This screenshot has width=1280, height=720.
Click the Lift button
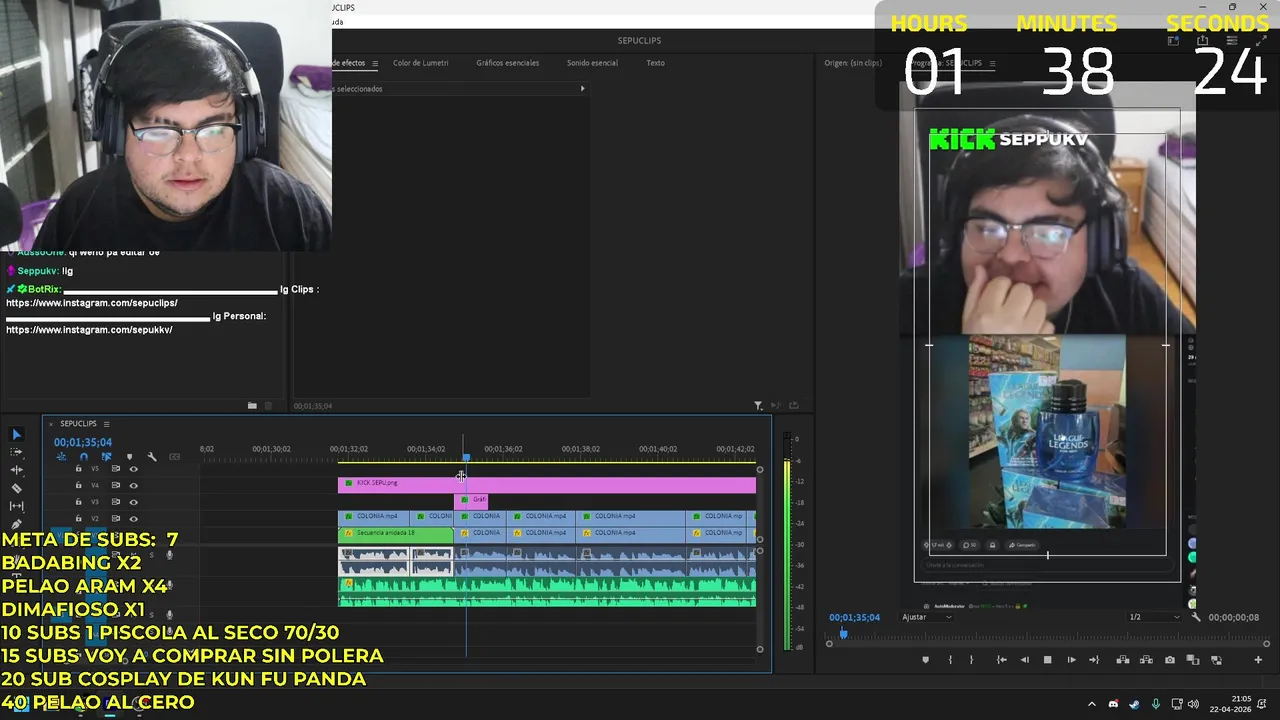(1122, 660)
